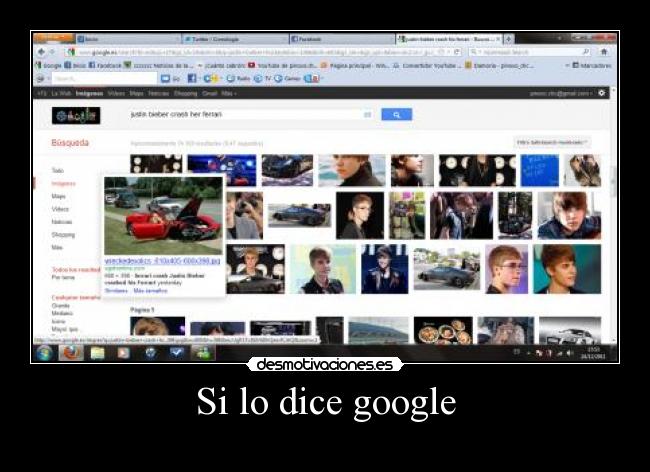Image resolution: width=650 pixels, height=472 pixels.
Task: Click the reload icon in the address bar
Action: pyautogui.click(x=457, y=52)
